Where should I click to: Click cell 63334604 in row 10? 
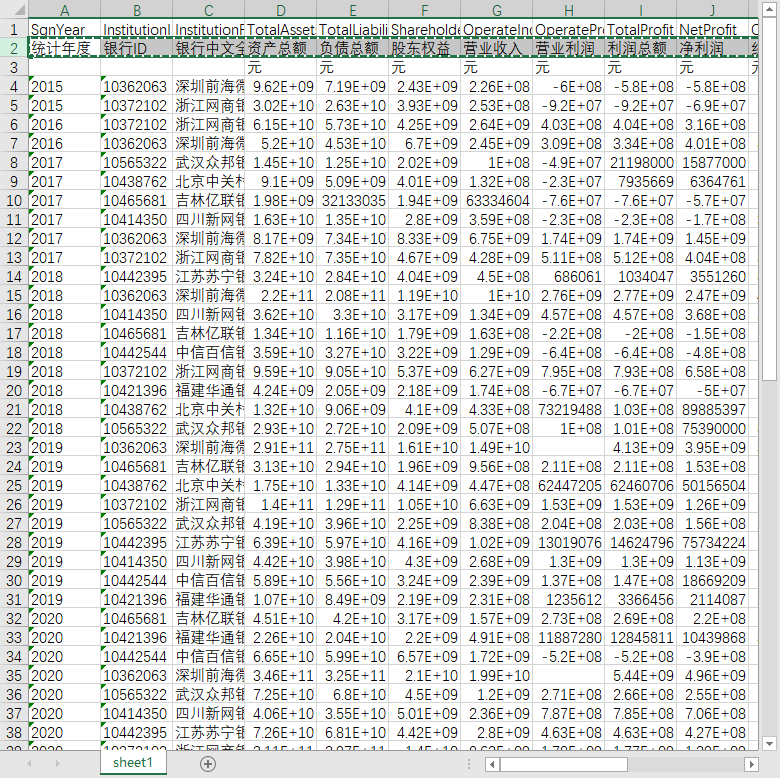[497, 200]
